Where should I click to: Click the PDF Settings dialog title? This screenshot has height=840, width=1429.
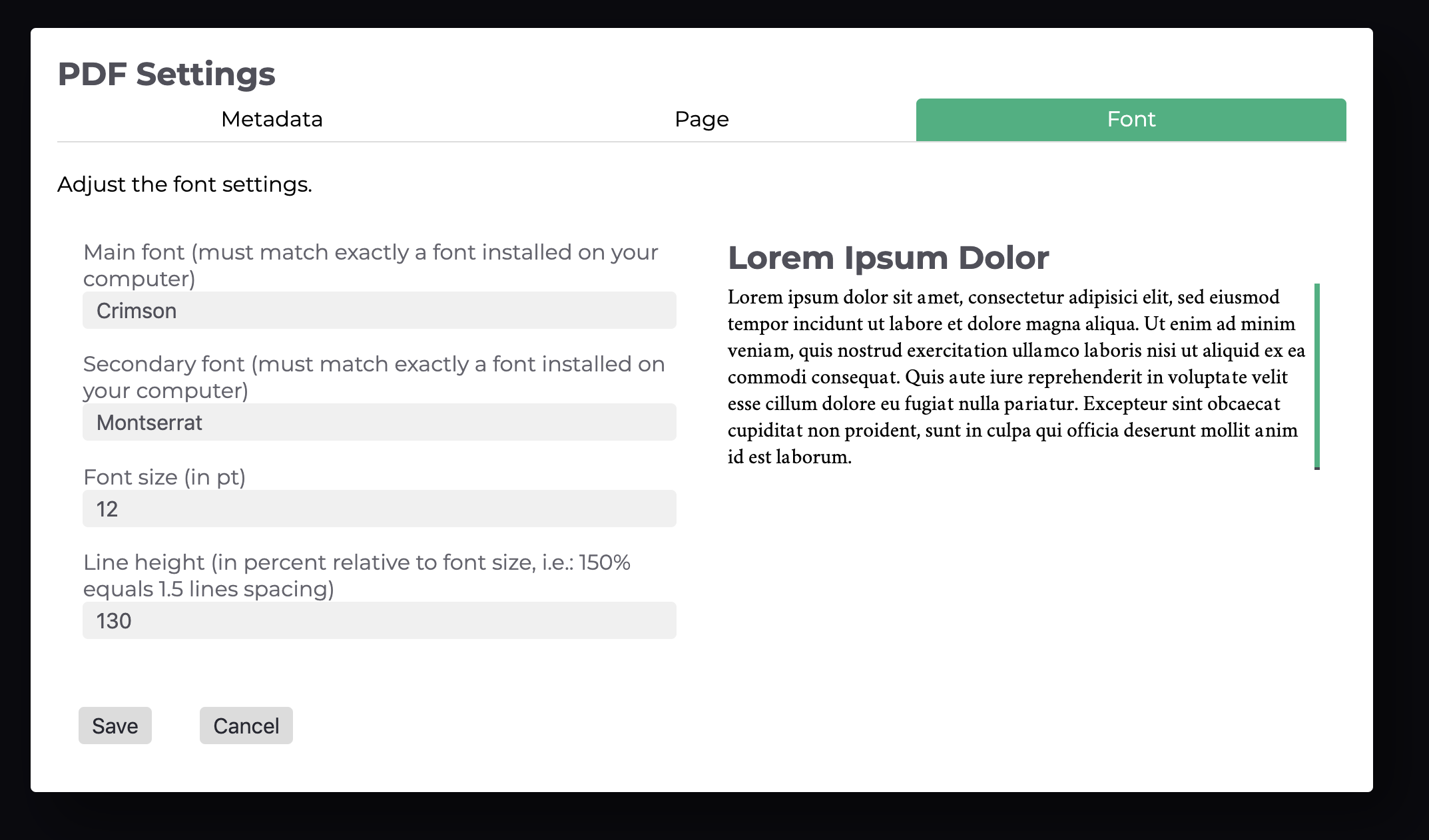166,74
